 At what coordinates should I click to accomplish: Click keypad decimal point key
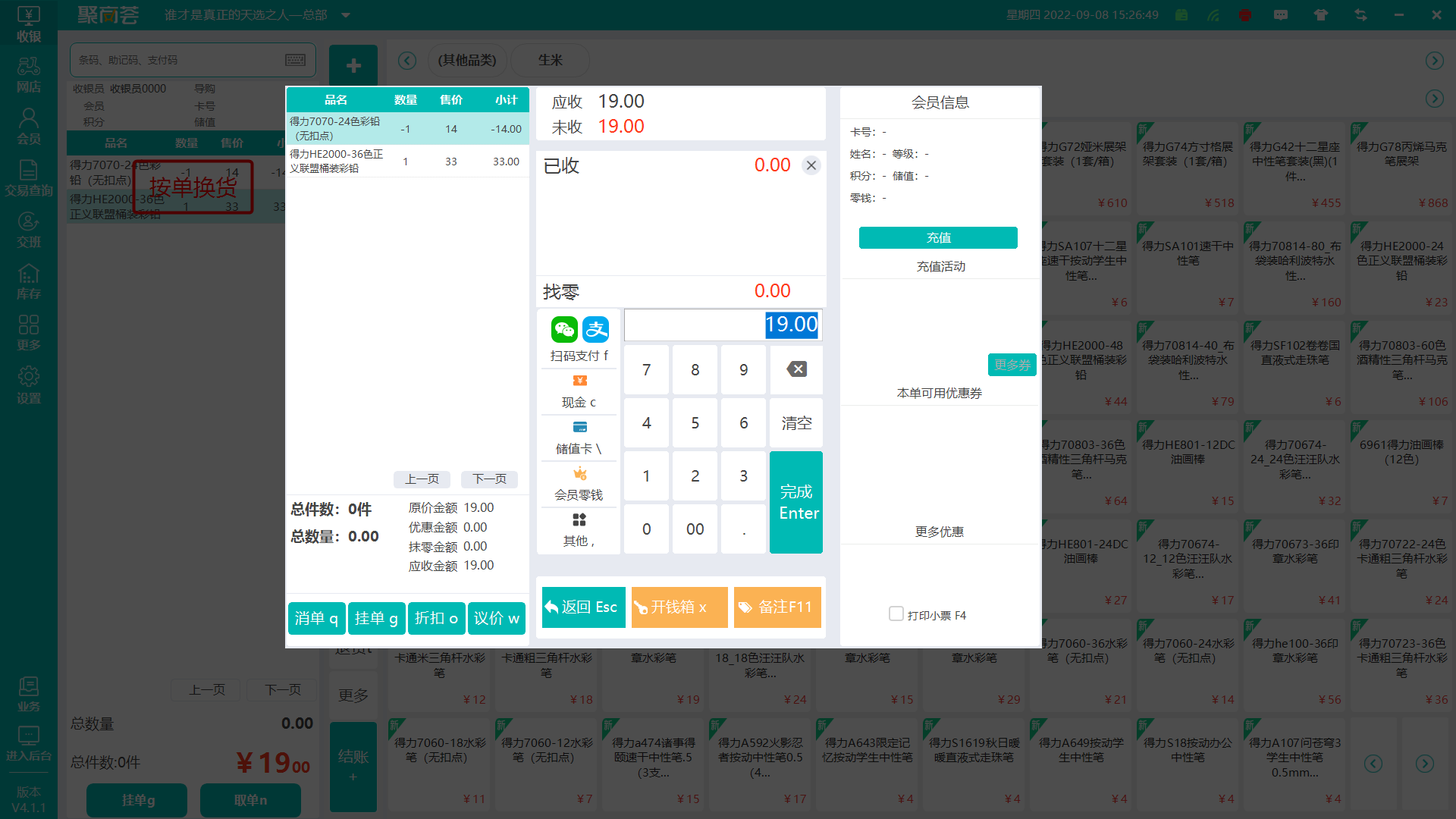pos(743,529)
